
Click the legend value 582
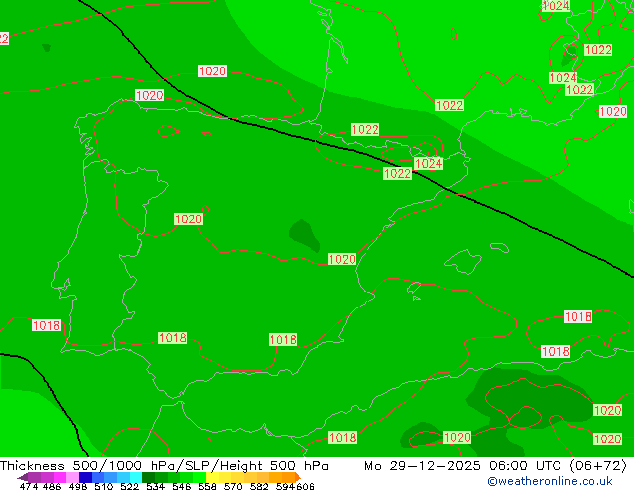click(259, 486)
